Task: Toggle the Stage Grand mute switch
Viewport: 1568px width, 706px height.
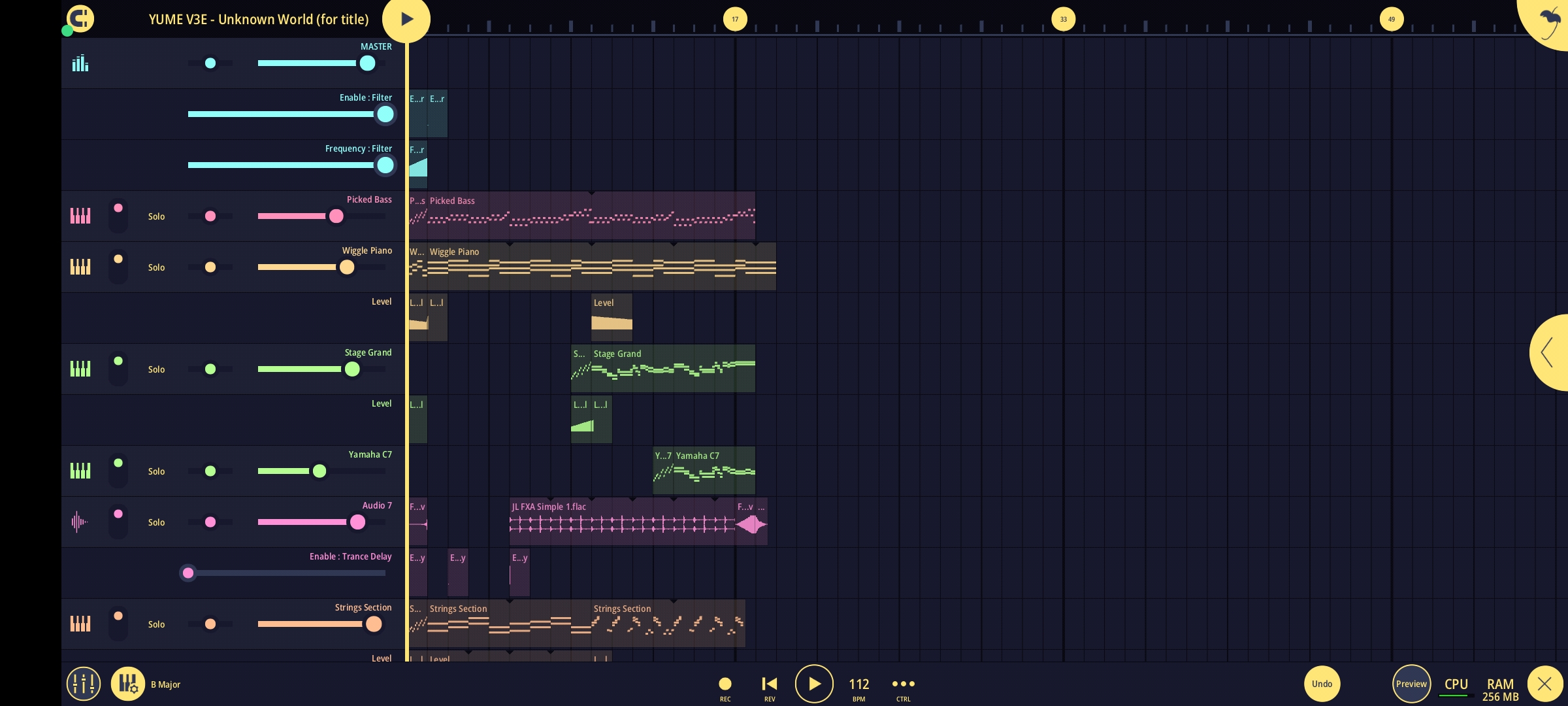Action: tap(118, 369)
